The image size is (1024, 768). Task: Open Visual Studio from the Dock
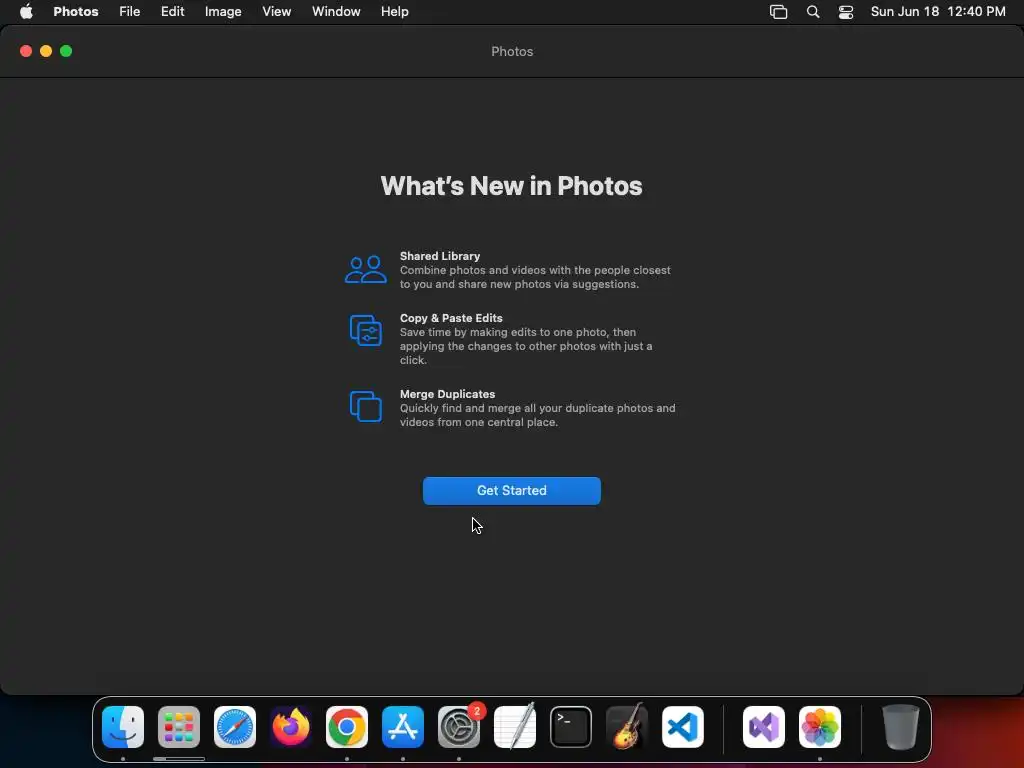tap(764, 727)
